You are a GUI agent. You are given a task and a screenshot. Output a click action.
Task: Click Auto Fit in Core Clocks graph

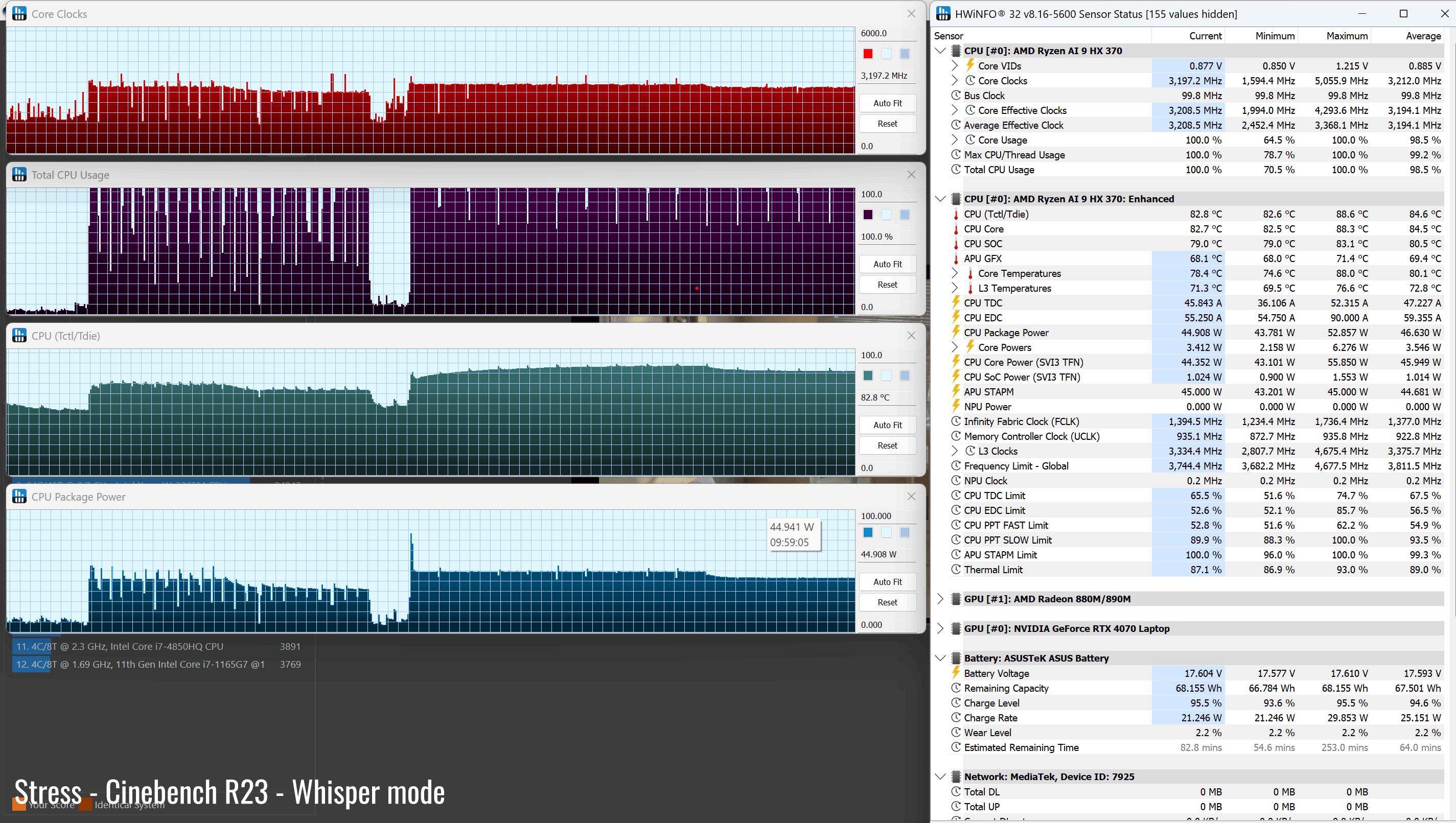pyautogui.click(x=887, y=103)
